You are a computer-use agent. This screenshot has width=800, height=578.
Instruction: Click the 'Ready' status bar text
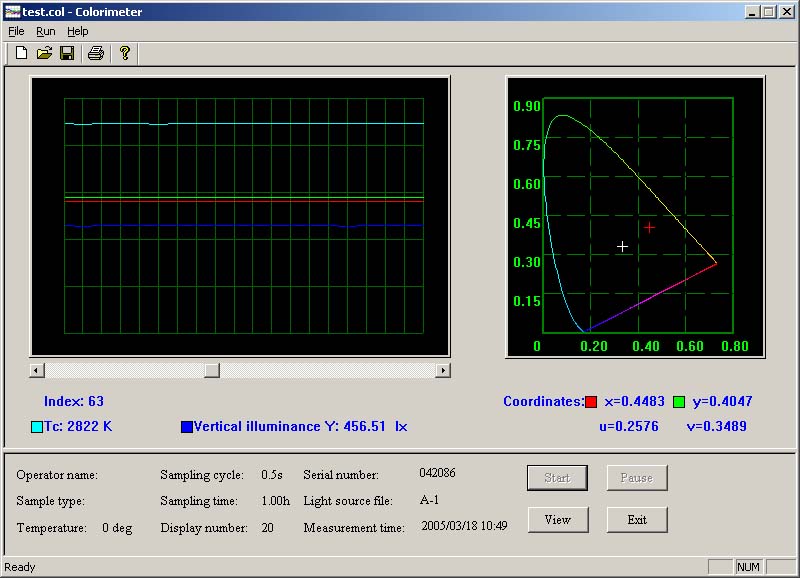[x=20, y=567]
